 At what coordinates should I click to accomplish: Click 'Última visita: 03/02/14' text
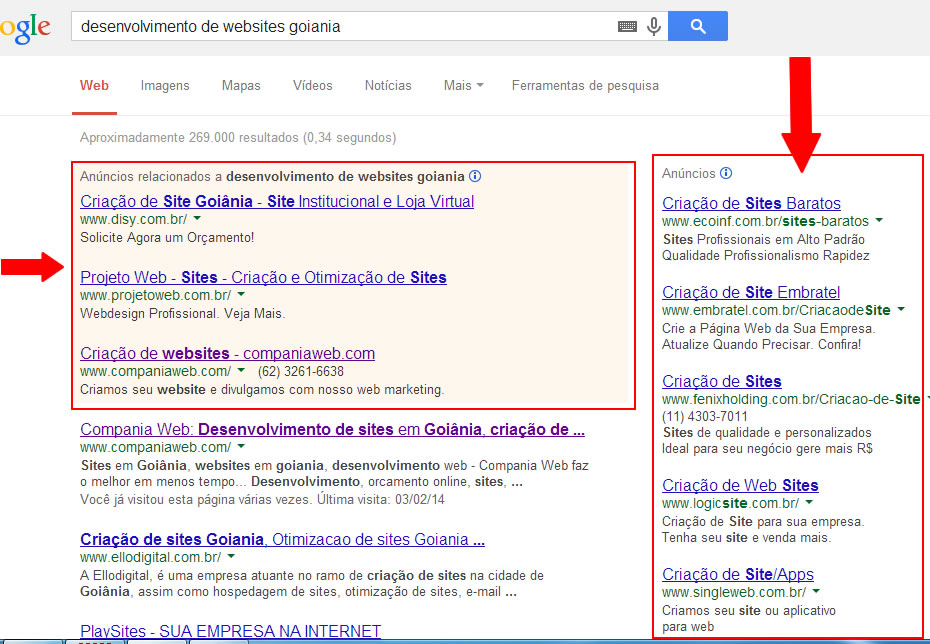(380, 500)
